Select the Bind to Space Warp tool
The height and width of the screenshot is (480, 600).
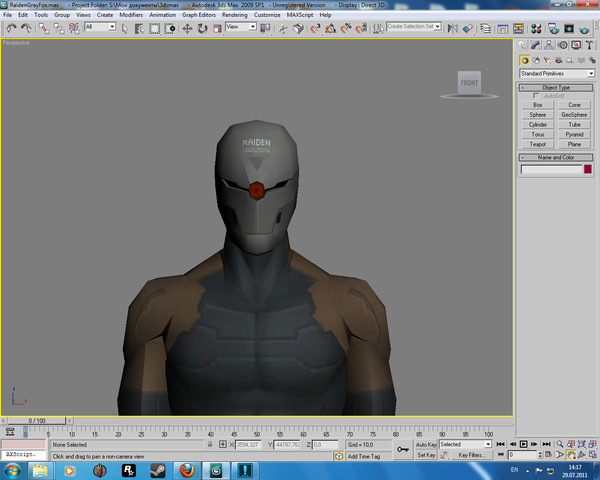74,28
